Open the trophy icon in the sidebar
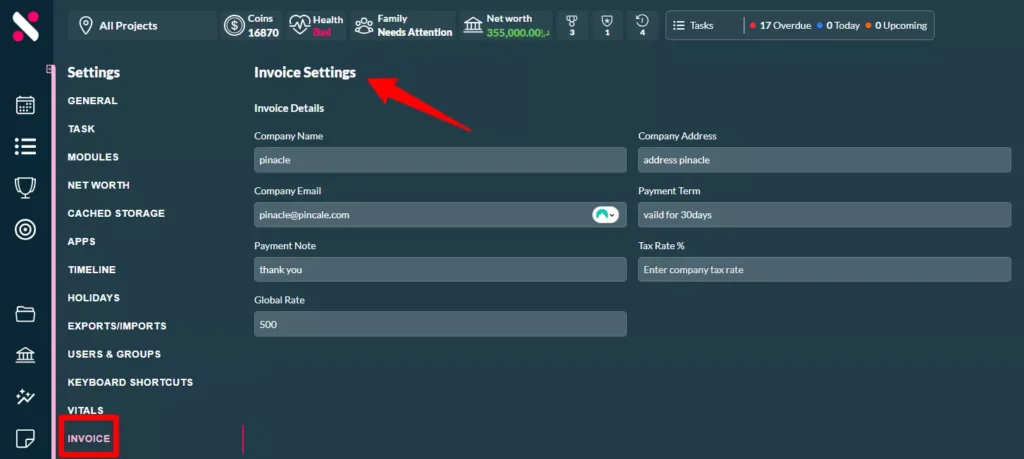Viewport: 1024px width, 459px height. tap(25, 188)
